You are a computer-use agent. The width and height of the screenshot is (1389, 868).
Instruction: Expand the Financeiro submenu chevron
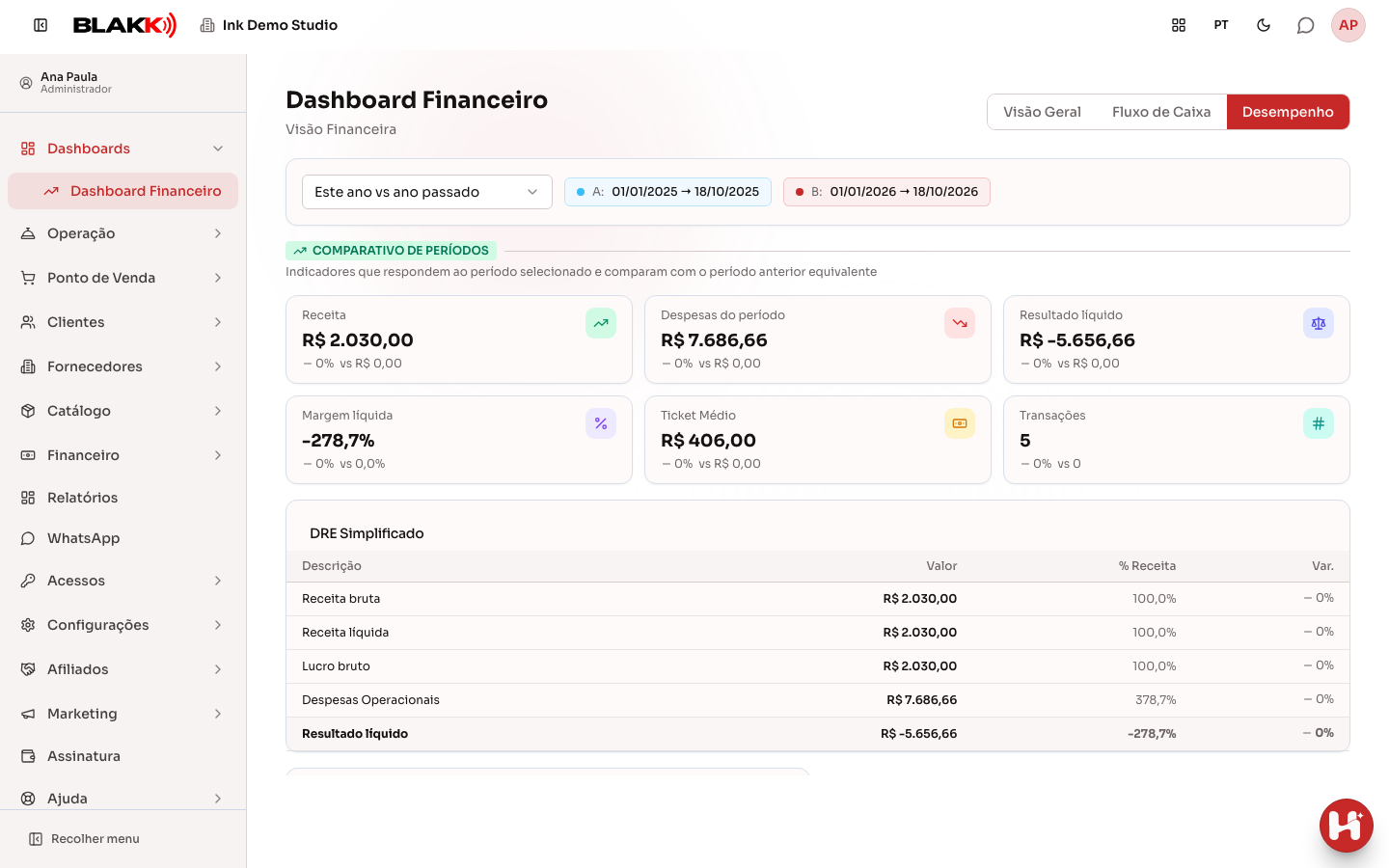tap(218, 455)
